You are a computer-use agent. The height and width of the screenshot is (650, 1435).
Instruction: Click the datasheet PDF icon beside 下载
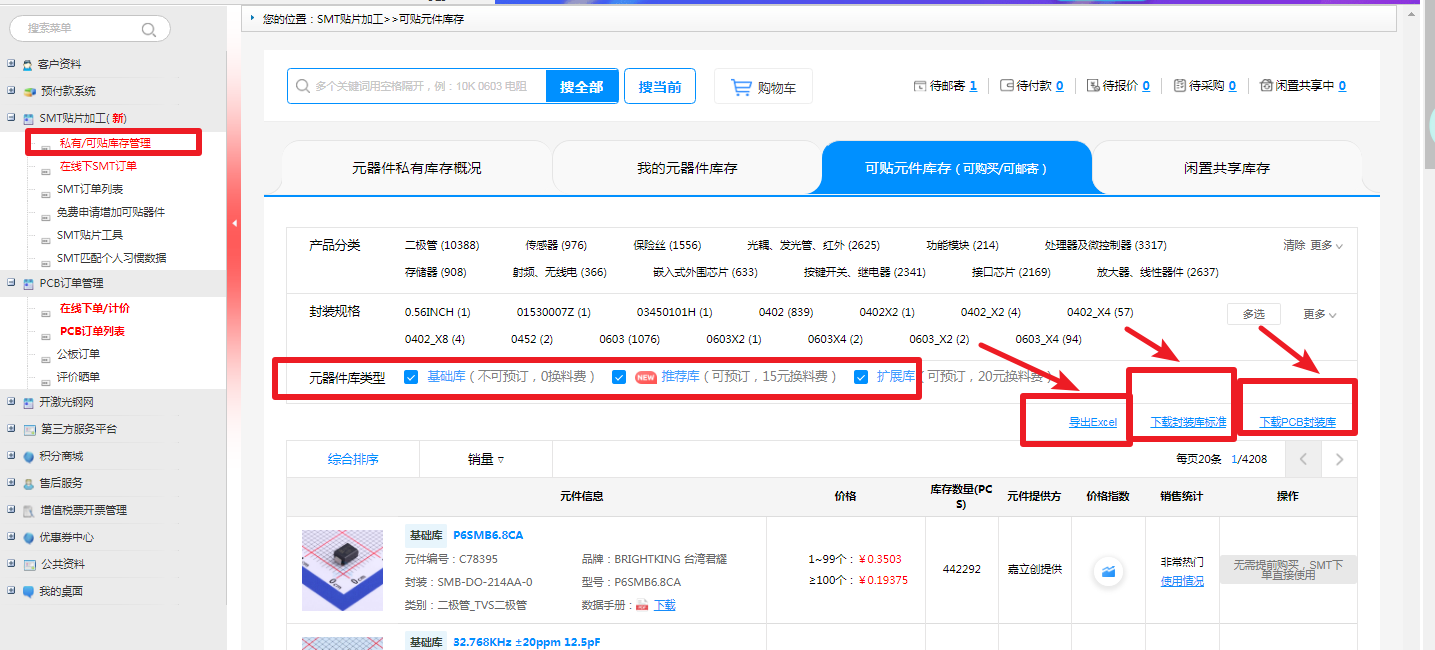[x=642, y=605]
